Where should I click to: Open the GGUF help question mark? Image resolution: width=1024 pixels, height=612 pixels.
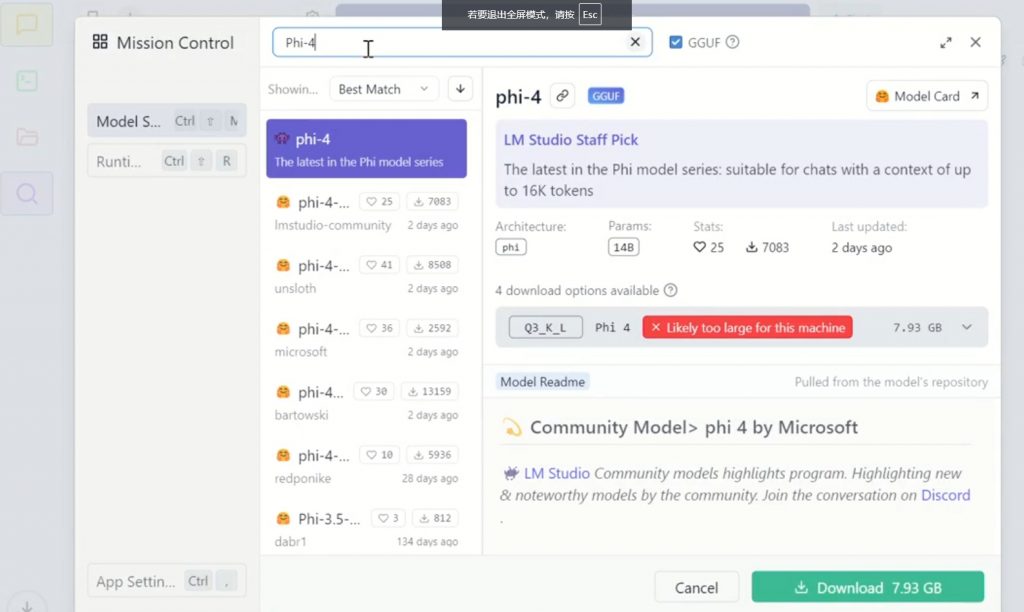[733, 42]
